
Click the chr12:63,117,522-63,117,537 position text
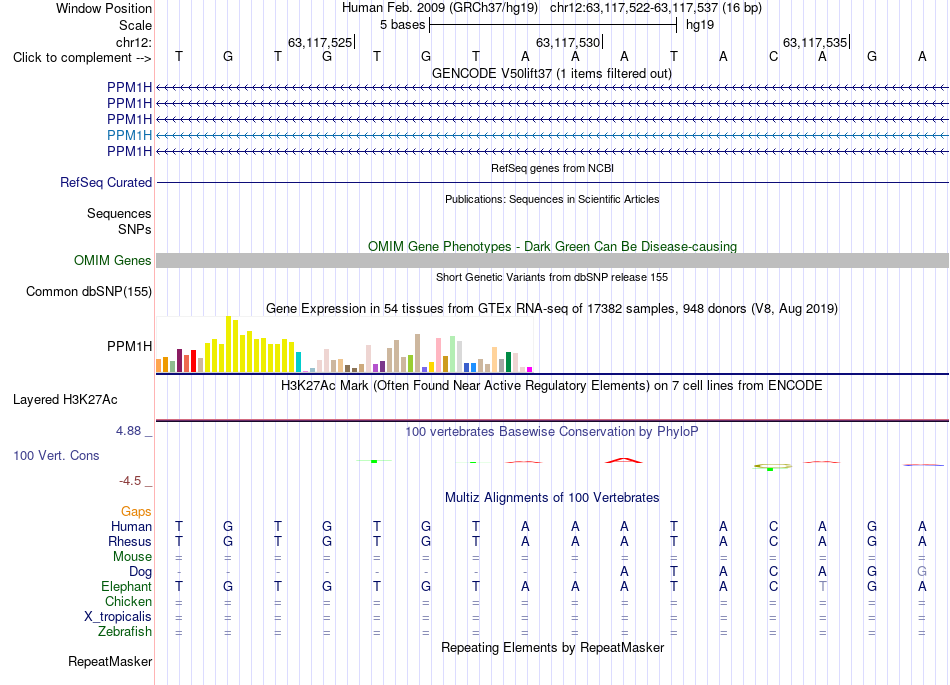click(x=634, y=8)
